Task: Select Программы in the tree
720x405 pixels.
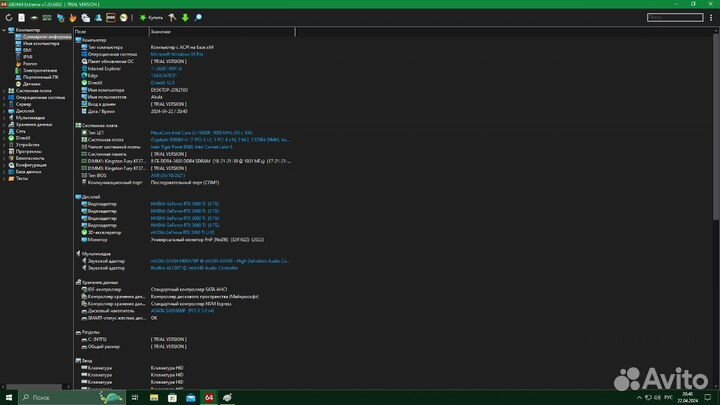Action: [28, 152]
